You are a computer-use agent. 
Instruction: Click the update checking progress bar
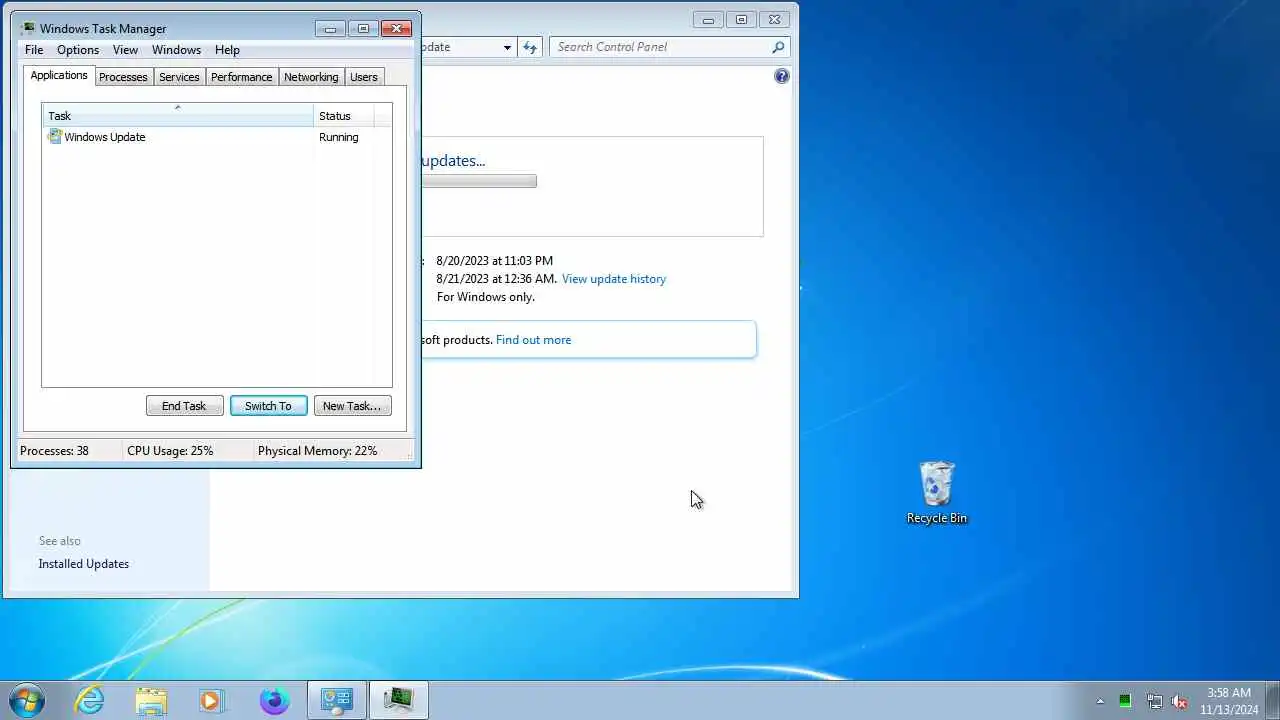479,181
